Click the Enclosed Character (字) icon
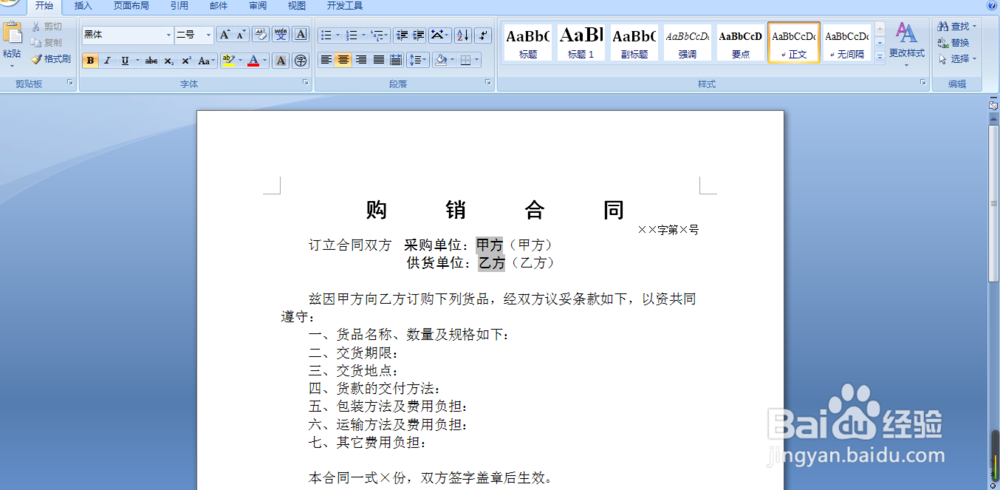Image resolution: width=1000 pixels, height=490 pixels. pyautogui.click(x=300, y=61)
